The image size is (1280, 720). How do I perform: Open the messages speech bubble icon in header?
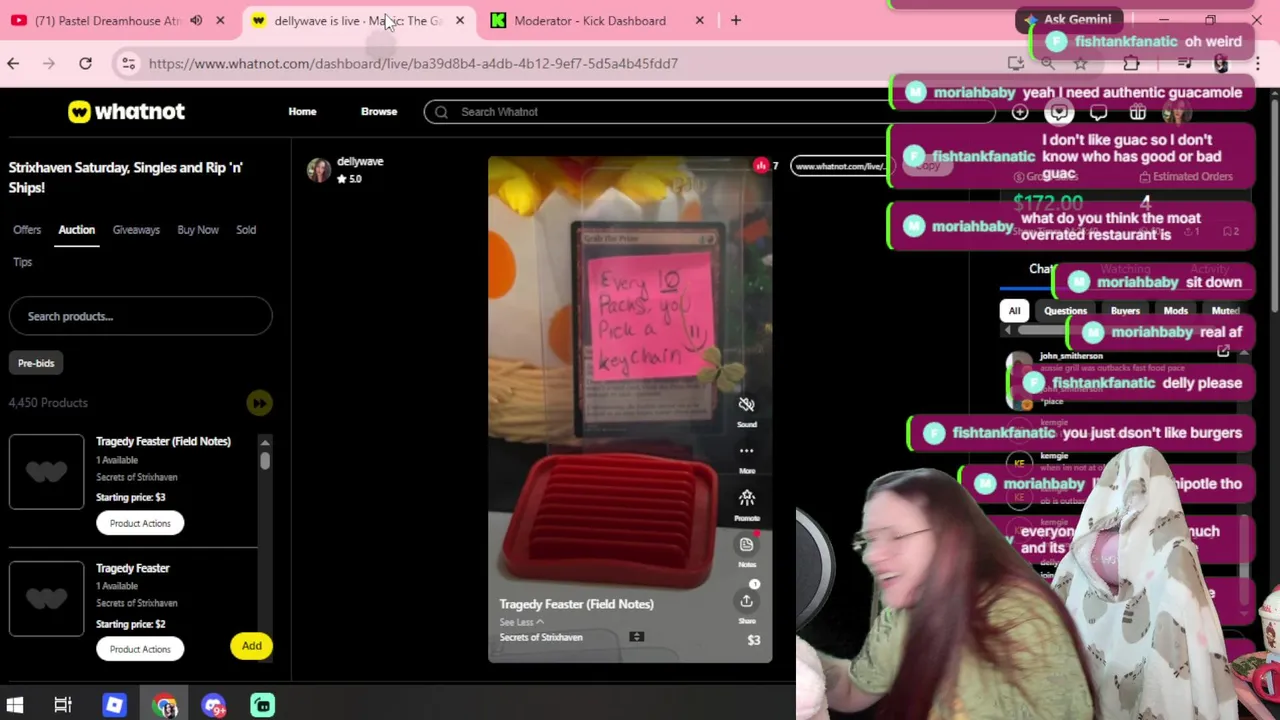(1098, 113)
